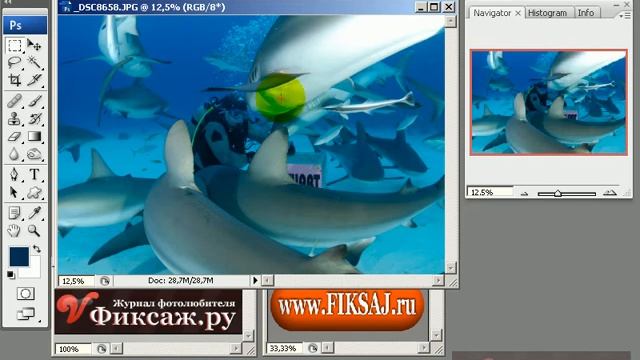Click the Navigator 12.5% zoom field

pyautogui.click(x=490, y=192)
